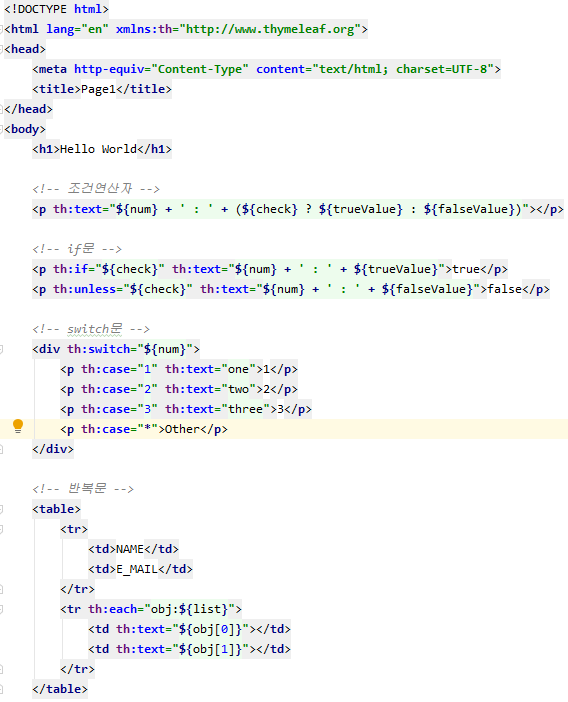Click the th:each="obj:${list}" attribute
This screenshot has width=568, height=702.
(161, 609)
